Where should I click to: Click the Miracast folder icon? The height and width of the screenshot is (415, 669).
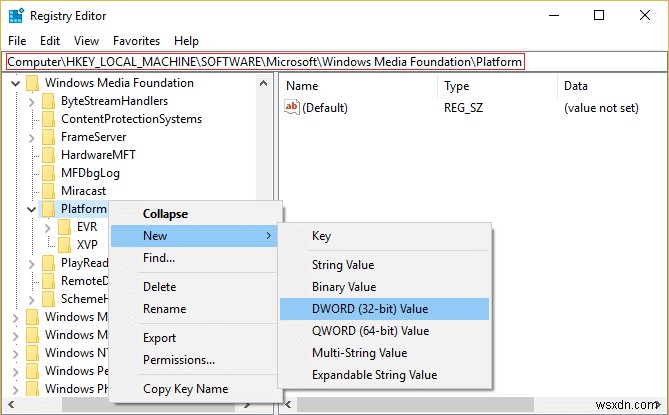point(49,191)
